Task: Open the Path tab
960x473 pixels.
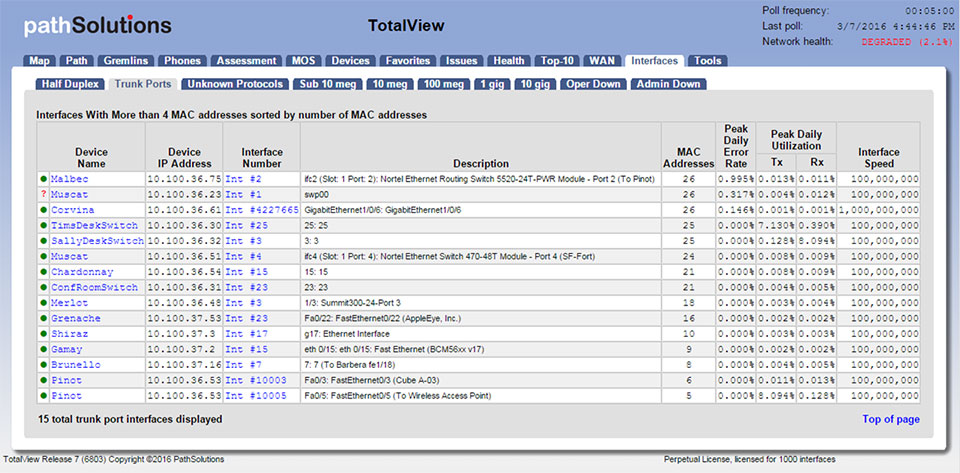Action: click(x=77, y=61)
